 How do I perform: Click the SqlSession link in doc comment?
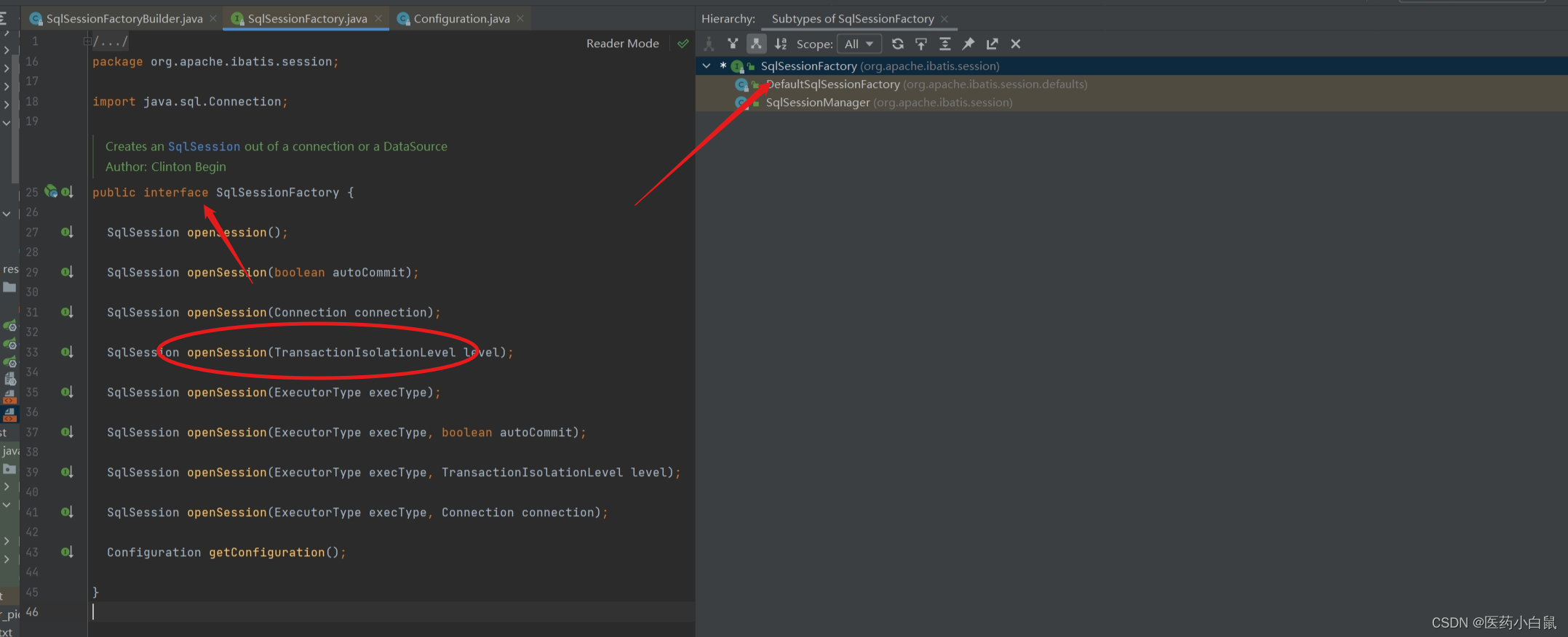pos(204,146)
